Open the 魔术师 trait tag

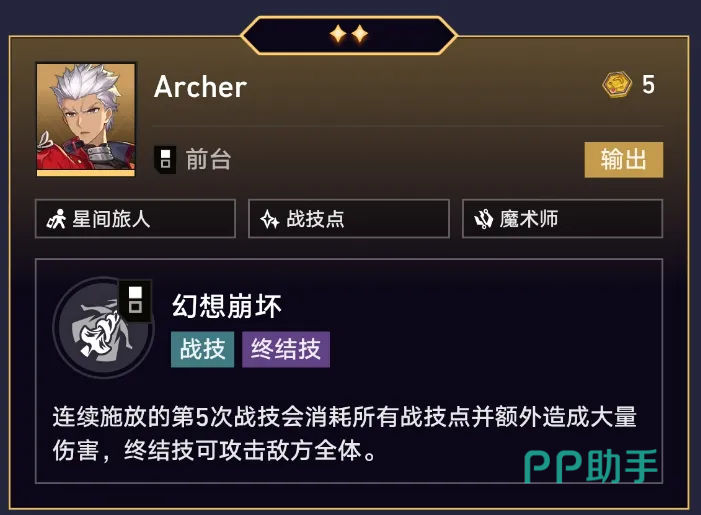[x=562, y=219]
